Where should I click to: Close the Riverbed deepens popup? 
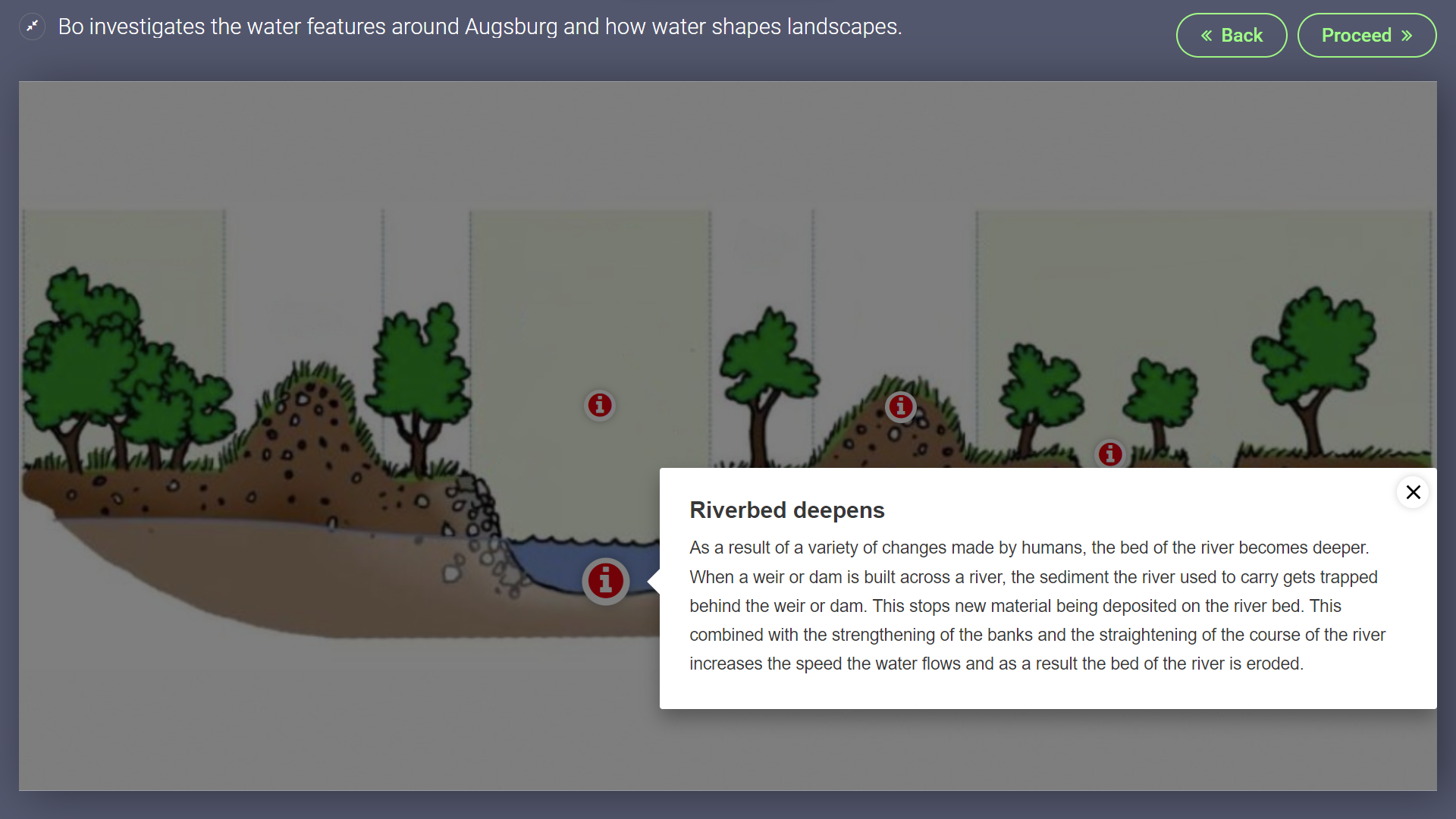point(1413,492)
